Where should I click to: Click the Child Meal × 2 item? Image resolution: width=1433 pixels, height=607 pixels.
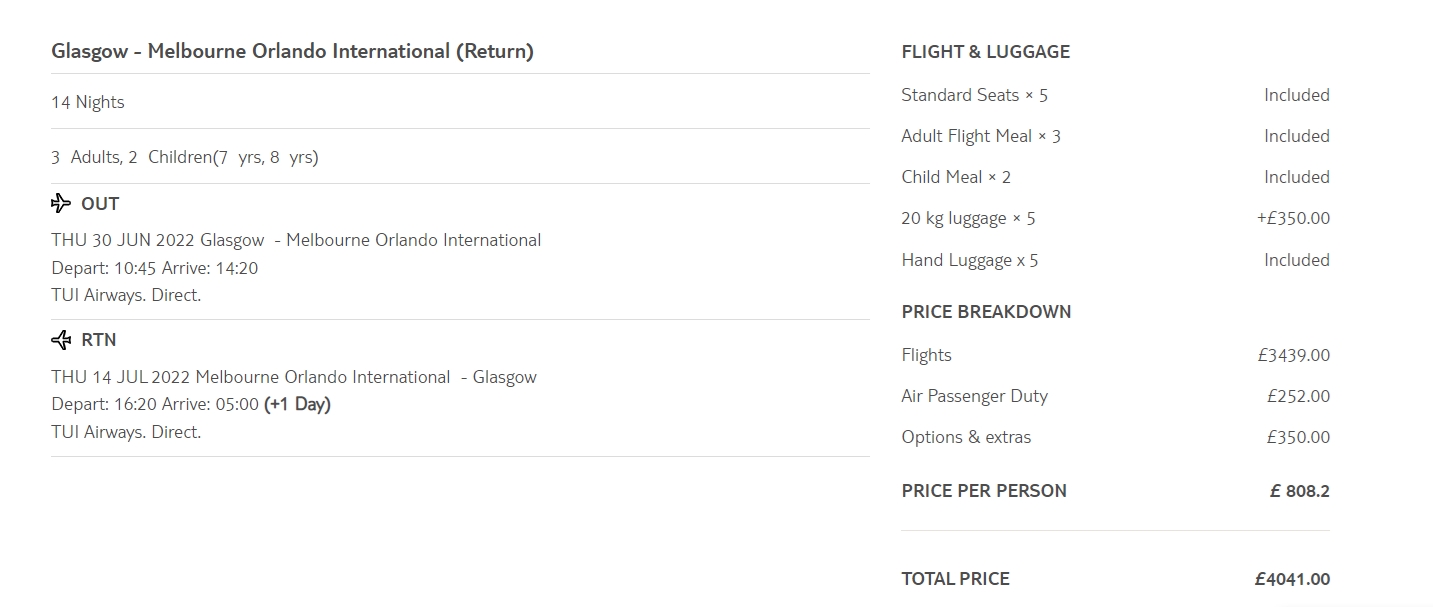[x=956, y=177]
